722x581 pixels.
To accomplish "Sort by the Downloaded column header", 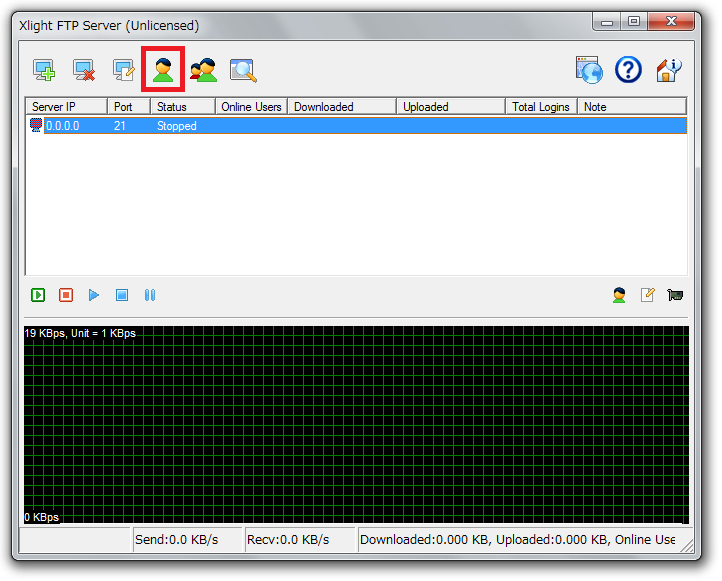I will click(x=342, y=107).
